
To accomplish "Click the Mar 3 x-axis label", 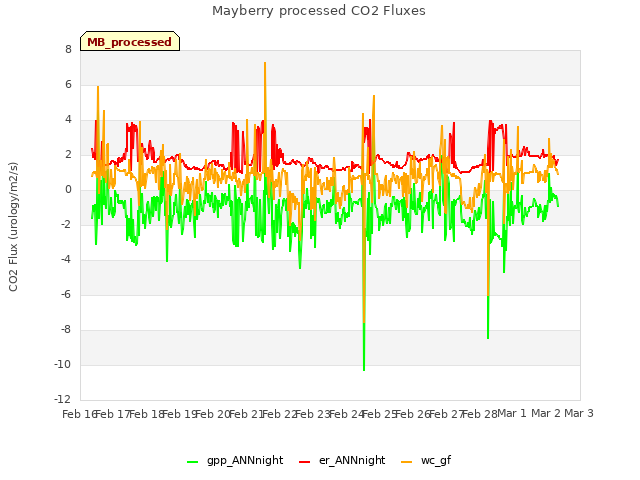I will 579,413.
